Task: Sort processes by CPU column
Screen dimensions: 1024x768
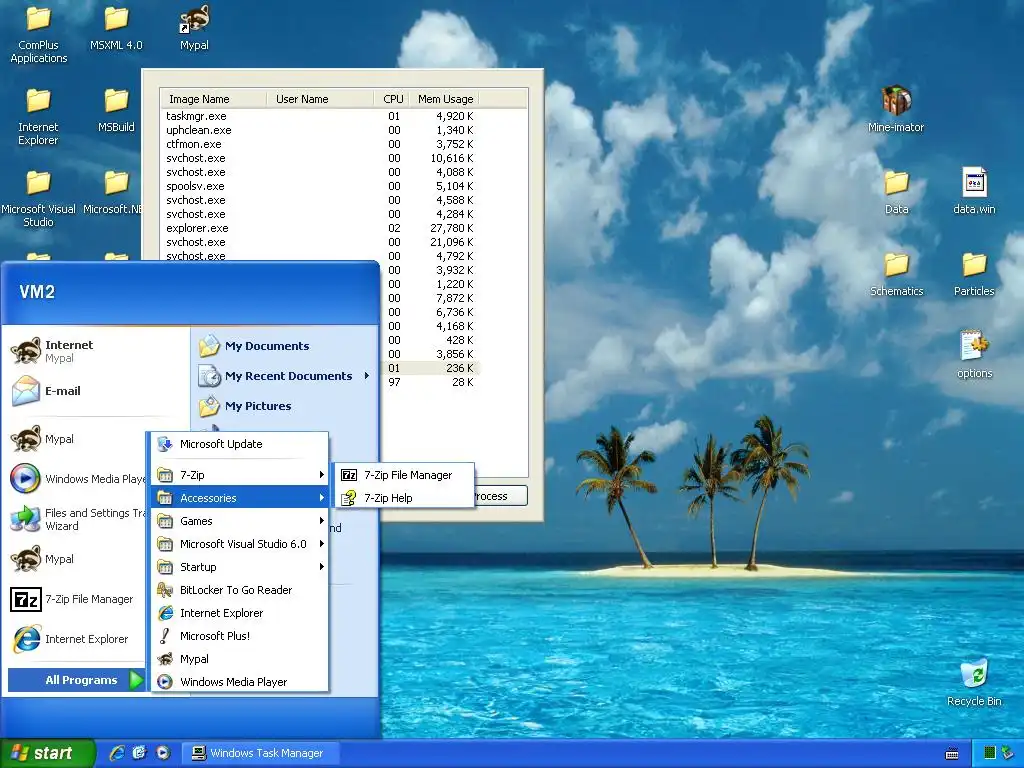Action: click(x=392, y=99)
